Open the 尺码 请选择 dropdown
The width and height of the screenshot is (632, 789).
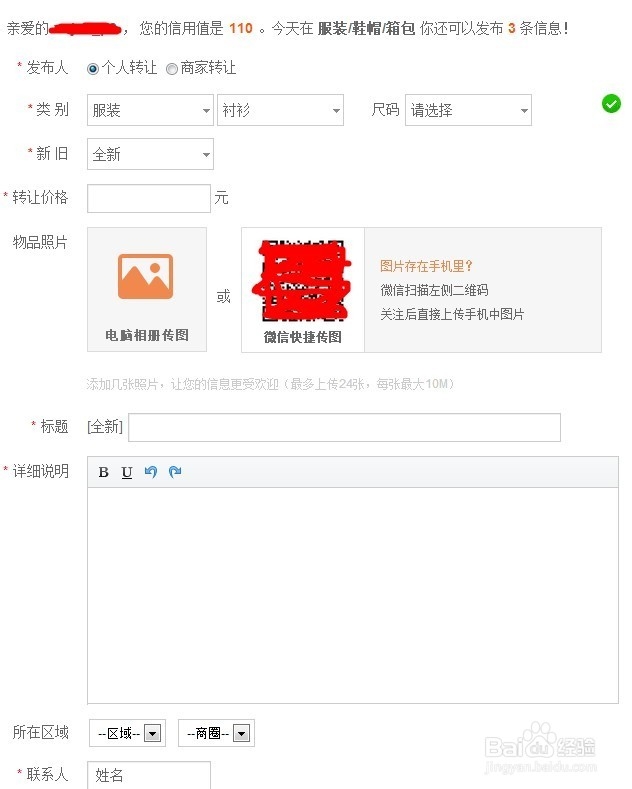coord(468,110)
